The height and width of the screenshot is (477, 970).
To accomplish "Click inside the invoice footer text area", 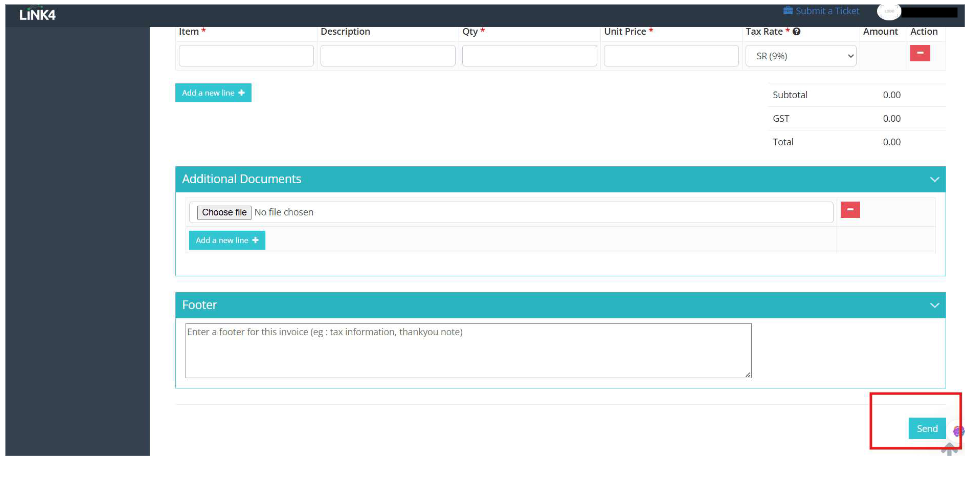I will pos(468,350).
